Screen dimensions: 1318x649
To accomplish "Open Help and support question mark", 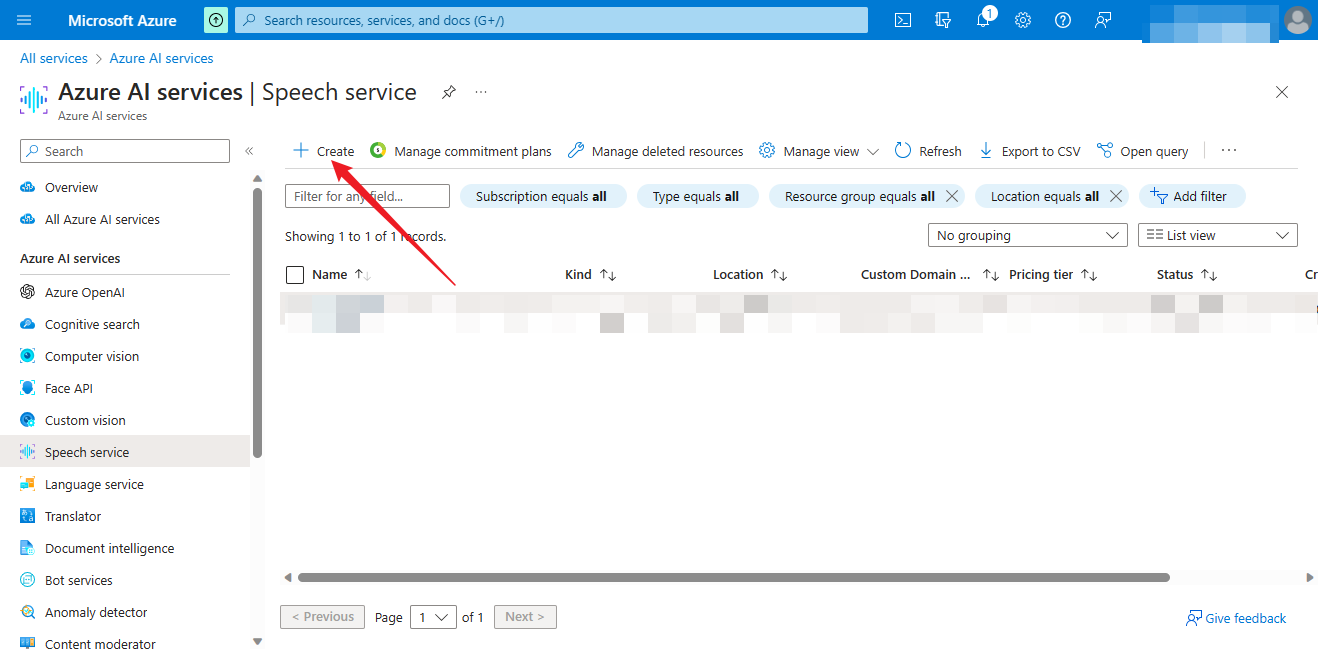I will [x=1063, y=20].
